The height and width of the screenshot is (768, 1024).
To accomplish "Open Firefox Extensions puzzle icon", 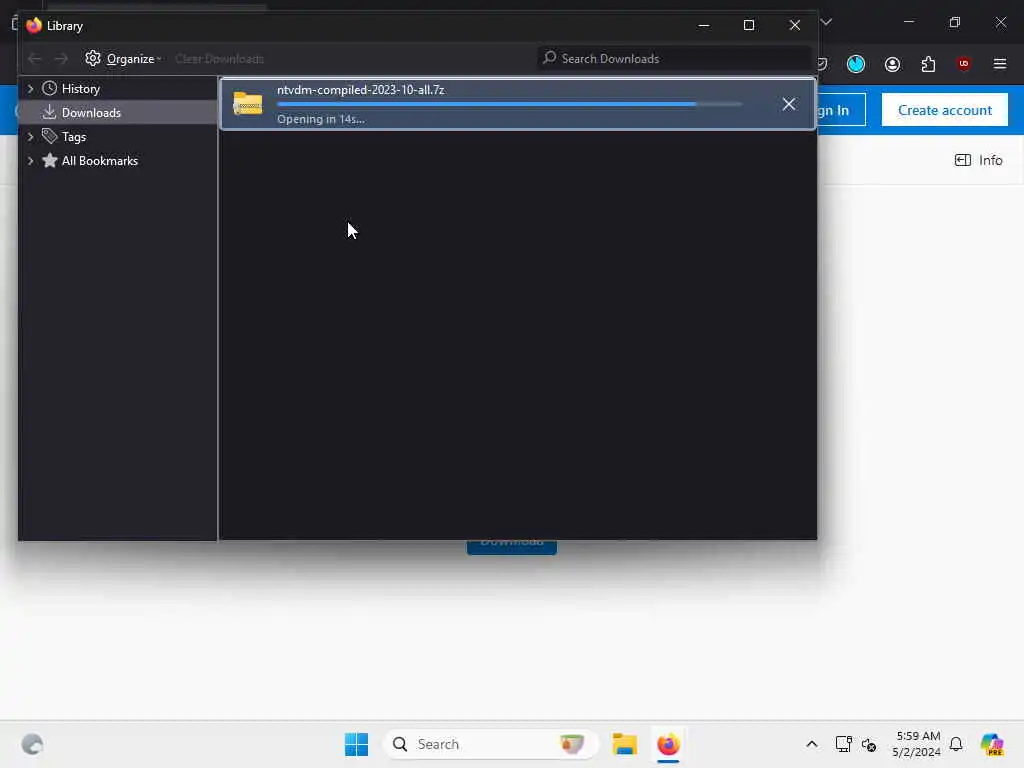I will tap(928, 64).
